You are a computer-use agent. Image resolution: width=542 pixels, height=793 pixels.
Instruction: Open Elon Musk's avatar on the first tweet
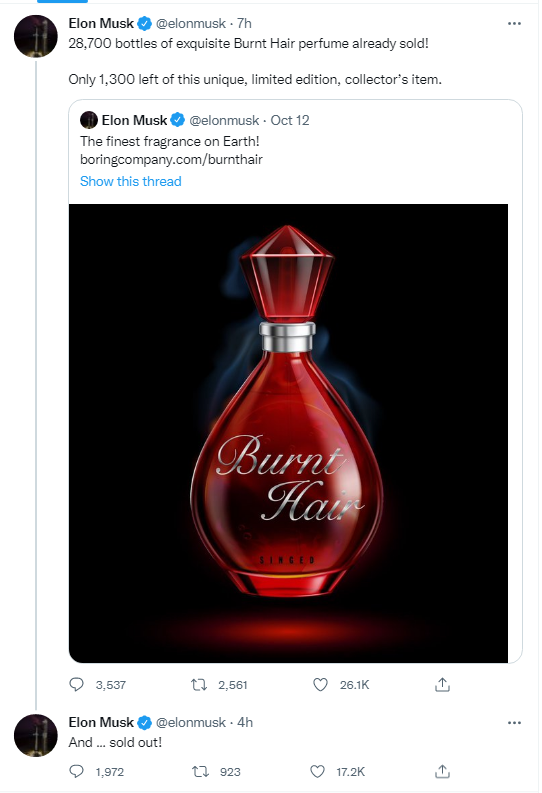[36, 36]
